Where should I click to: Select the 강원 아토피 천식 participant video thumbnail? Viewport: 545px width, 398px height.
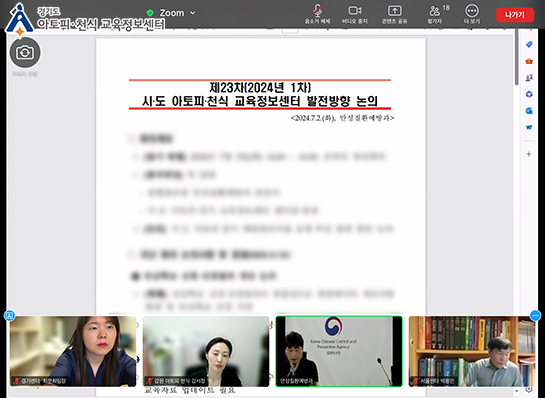(206, 351)
